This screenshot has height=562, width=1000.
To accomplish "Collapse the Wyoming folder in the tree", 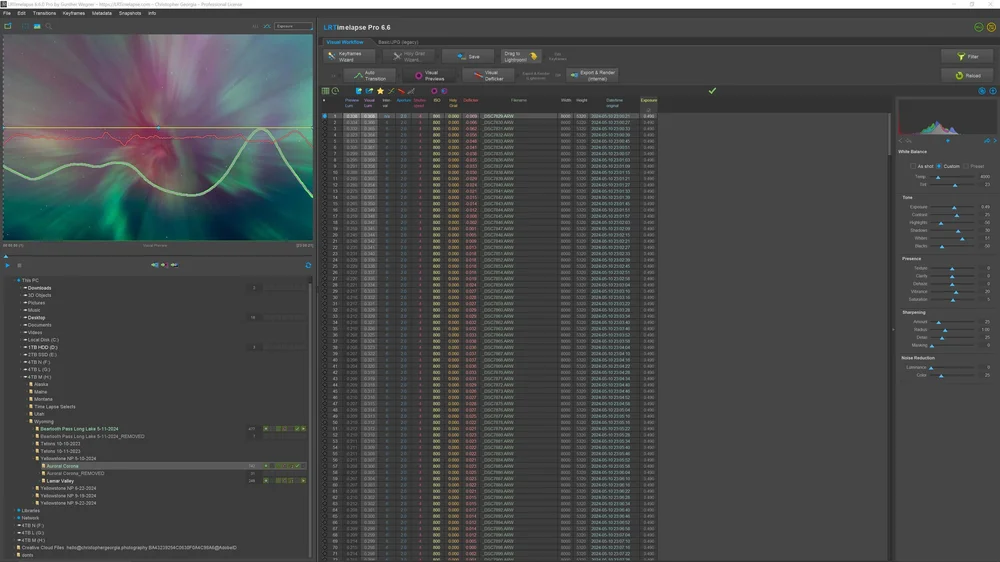I will click(x=27, y=422).
